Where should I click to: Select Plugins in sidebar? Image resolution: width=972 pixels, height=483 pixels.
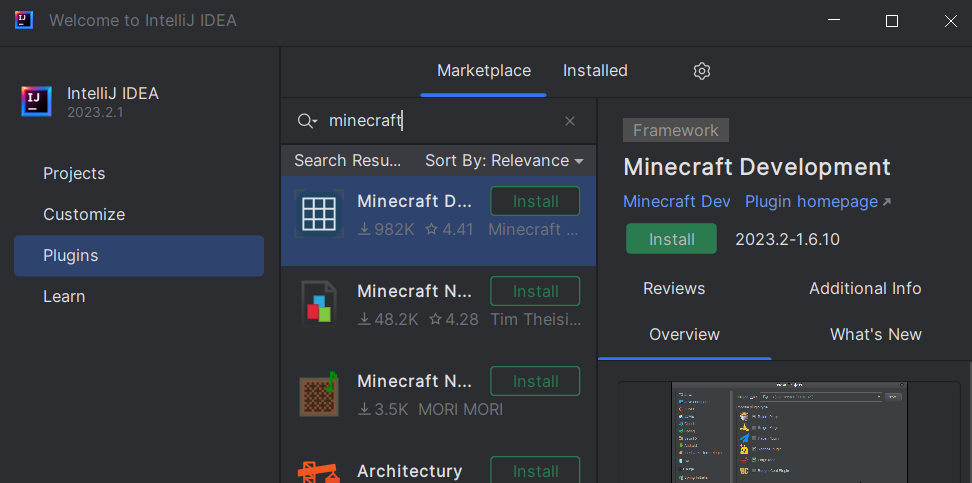coord(139,255)
